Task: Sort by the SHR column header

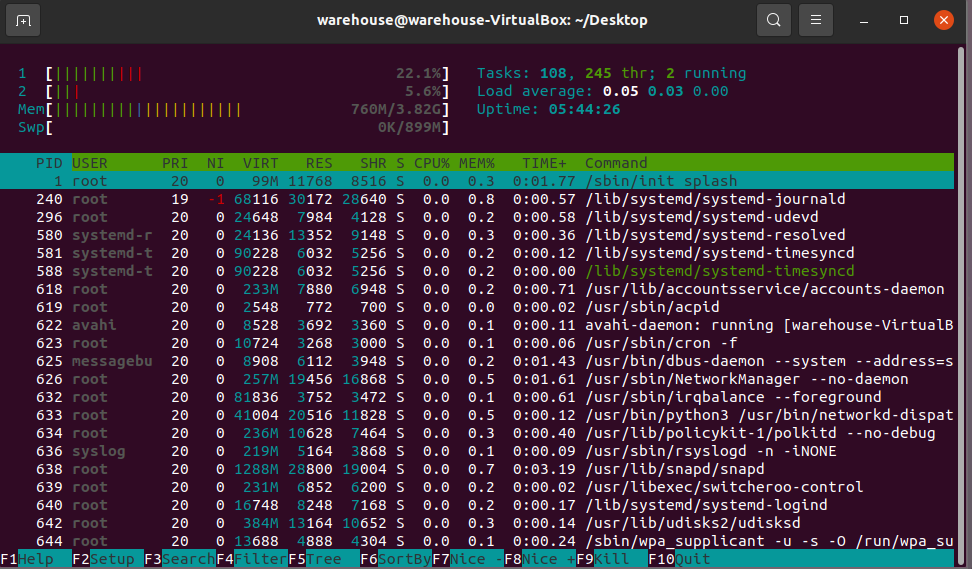Action: (373, 163)
